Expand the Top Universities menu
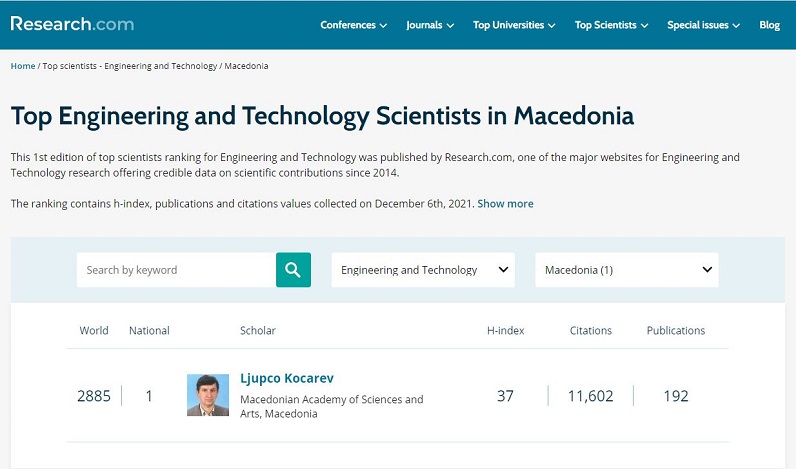The width and height of the screenshot is (796, 469). click(515, 25)
